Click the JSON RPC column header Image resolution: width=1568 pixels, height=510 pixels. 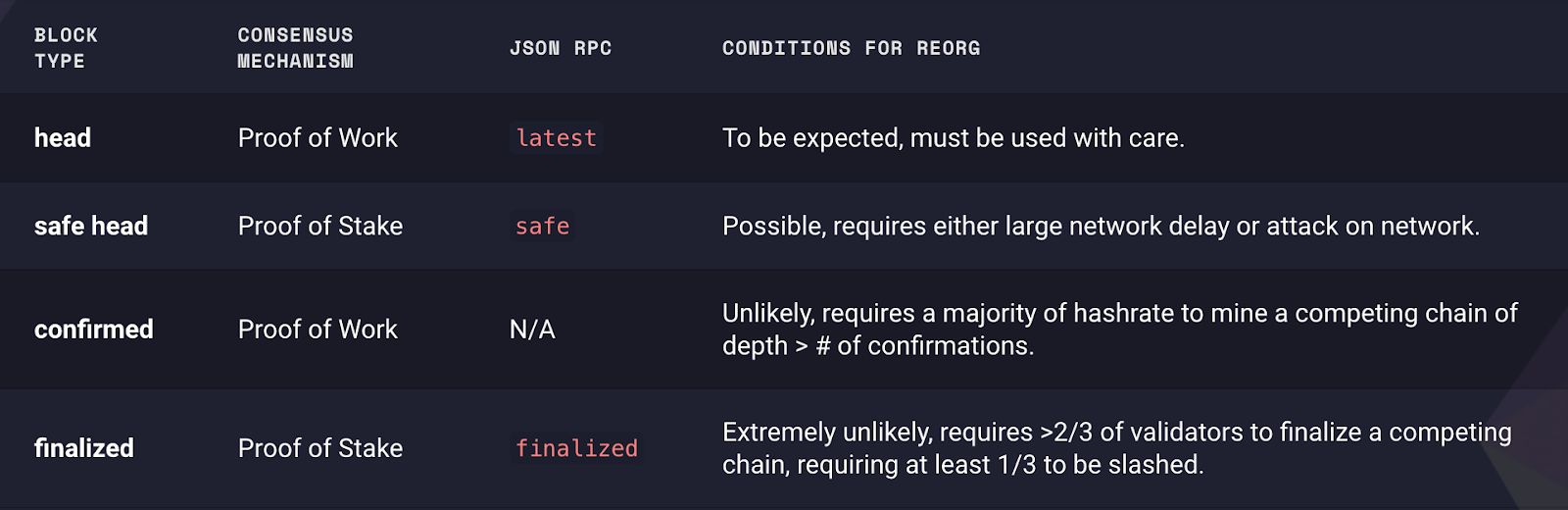[x=561, y=48]
